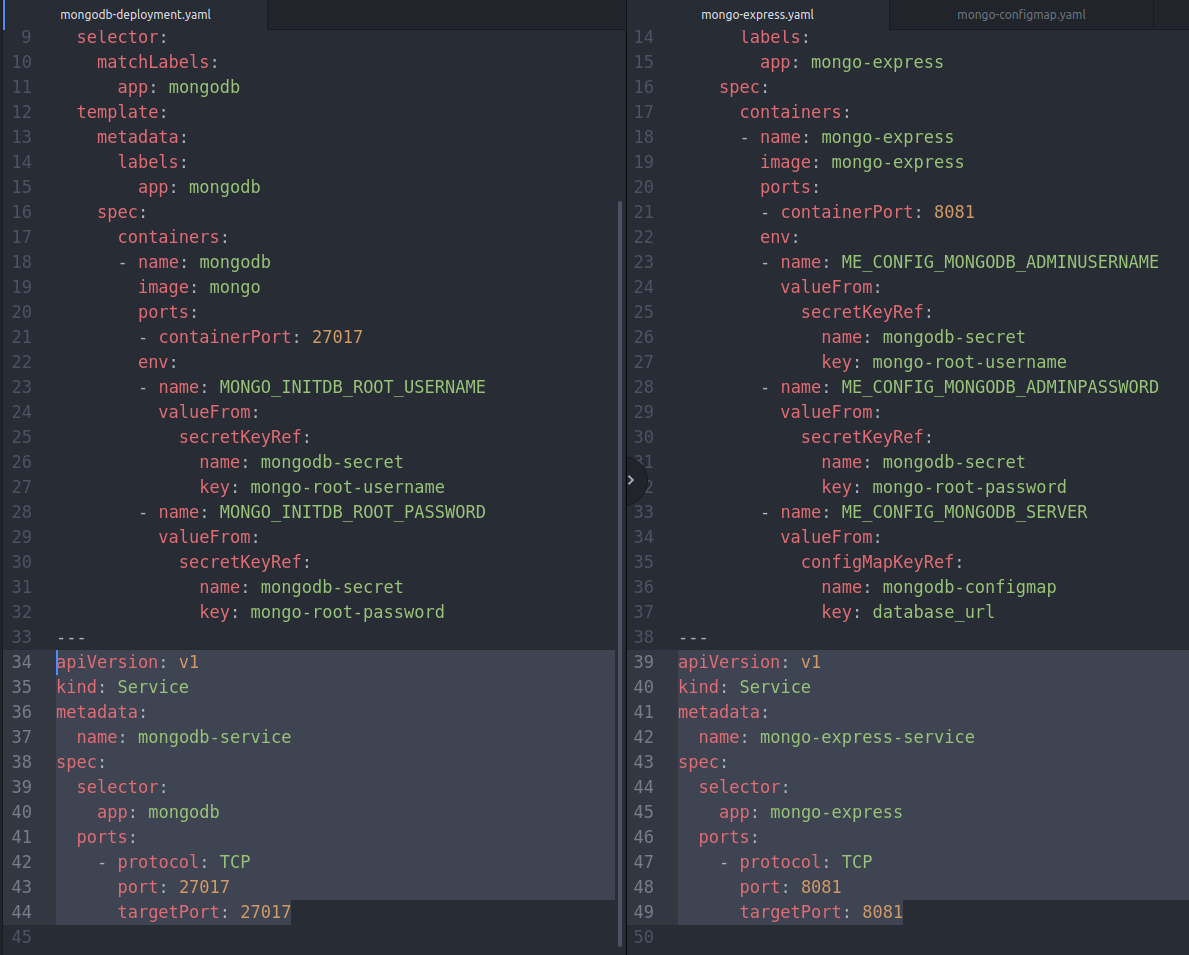1189x955 pixels.
Task: Click ME_CONFIG_MONGODB_SERVER
Action: (964, 513)
